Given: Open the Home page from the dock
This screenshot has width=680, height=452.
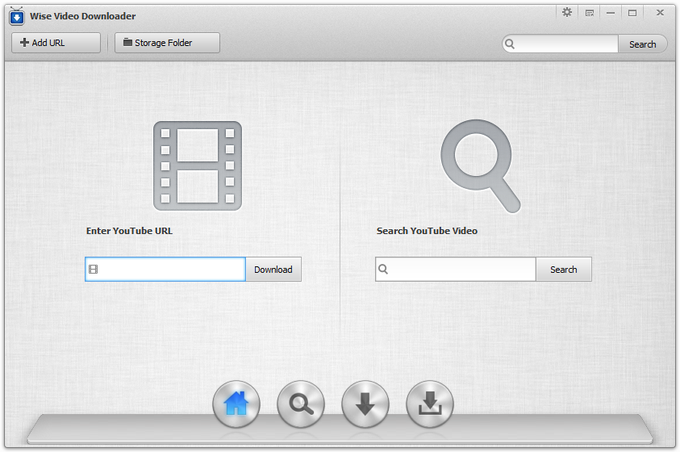Looking at the screenshot, I should point(236,404).
